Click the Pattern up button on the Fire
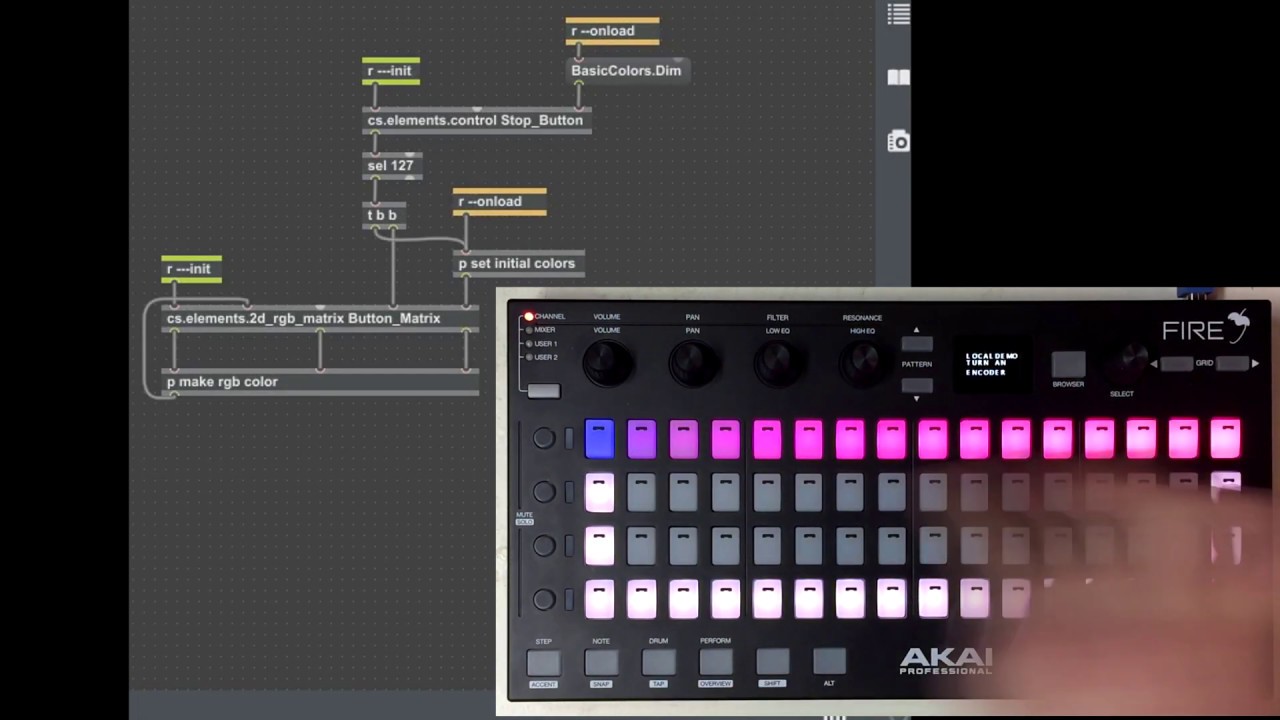The image size is (1280, 720). pyautogui.click(x=917, y=343)
